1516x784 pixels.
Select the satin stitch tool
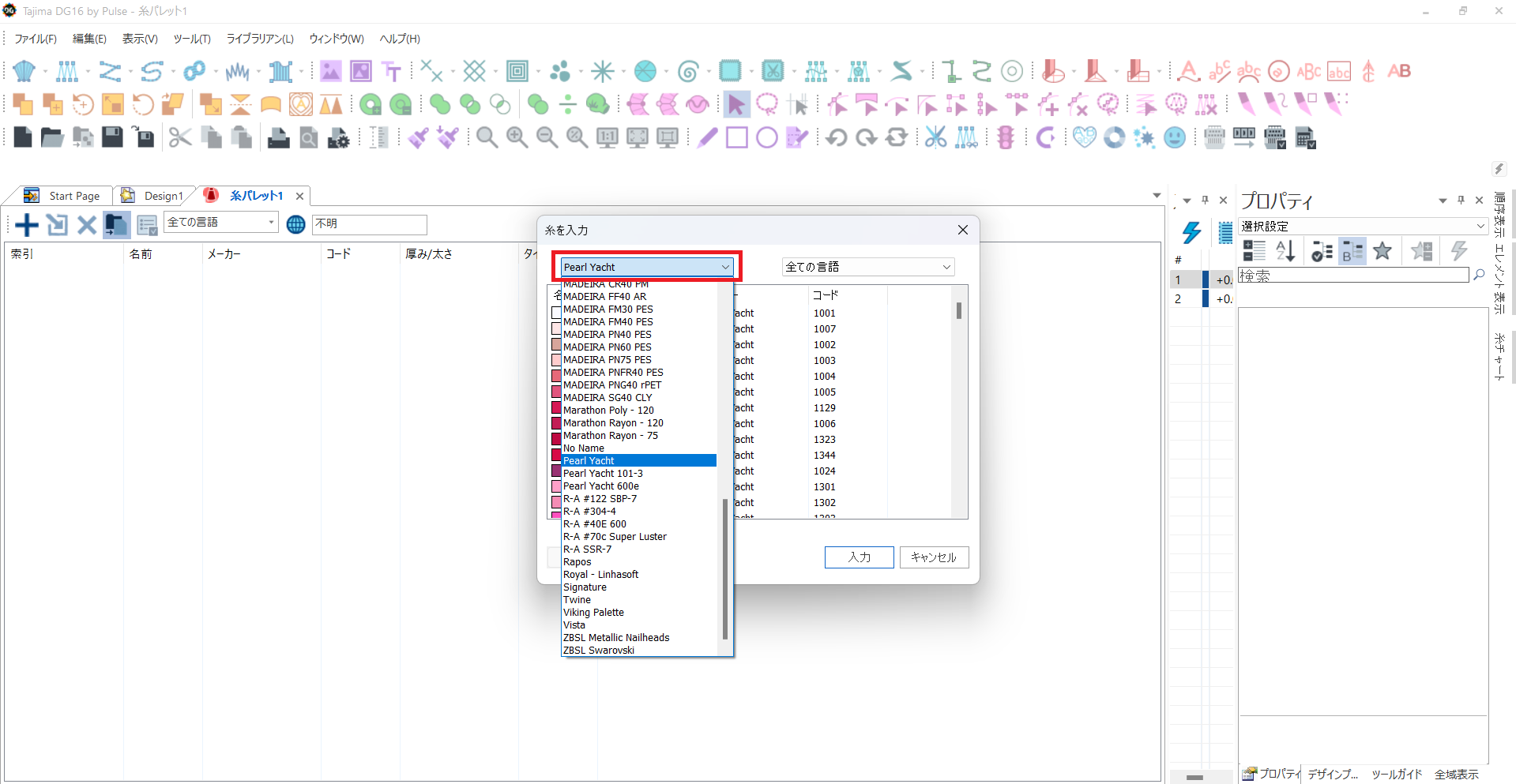[x=67, y=71]
